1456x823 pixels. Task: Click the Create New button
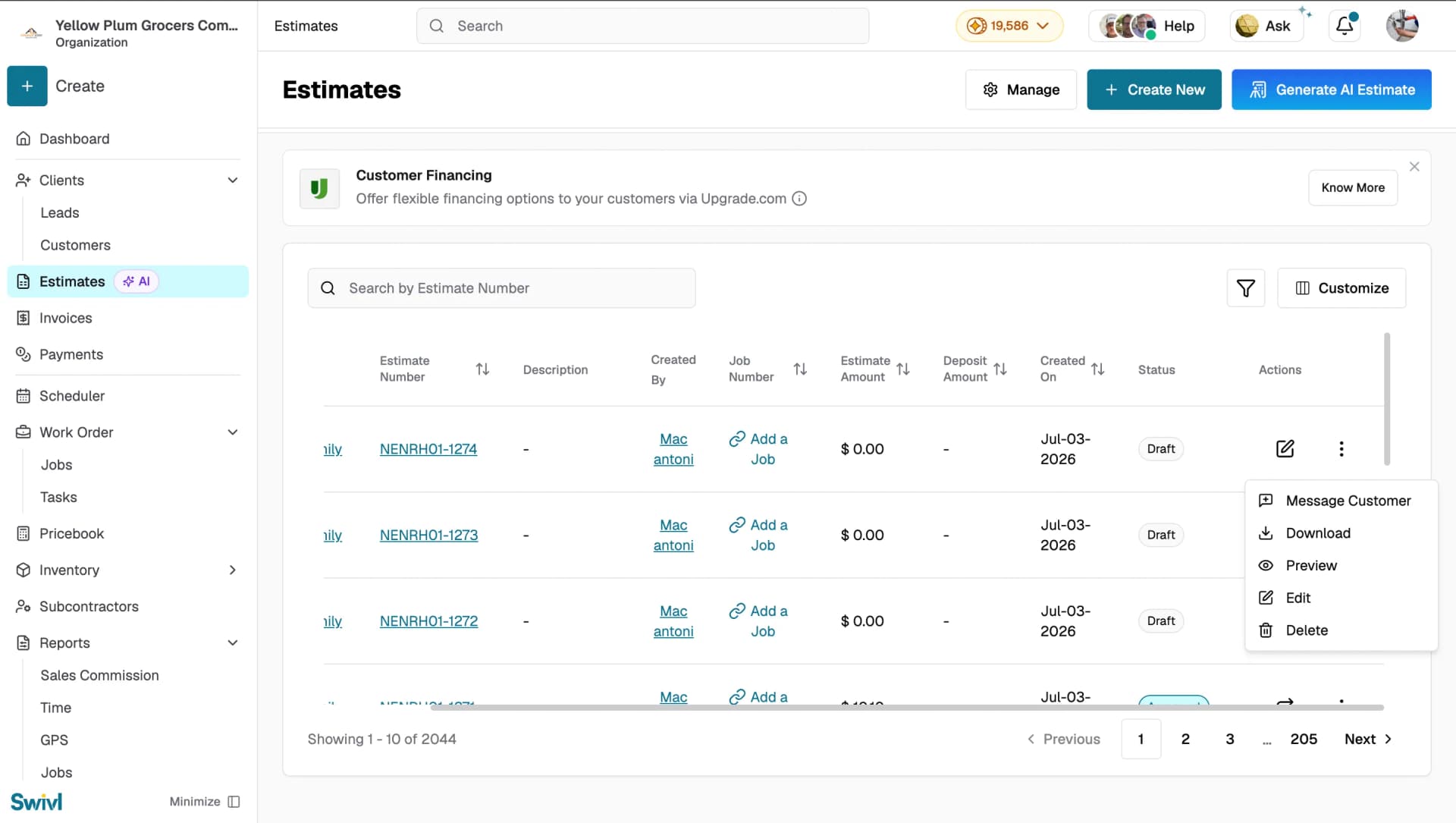click(x=1153, y=90)
